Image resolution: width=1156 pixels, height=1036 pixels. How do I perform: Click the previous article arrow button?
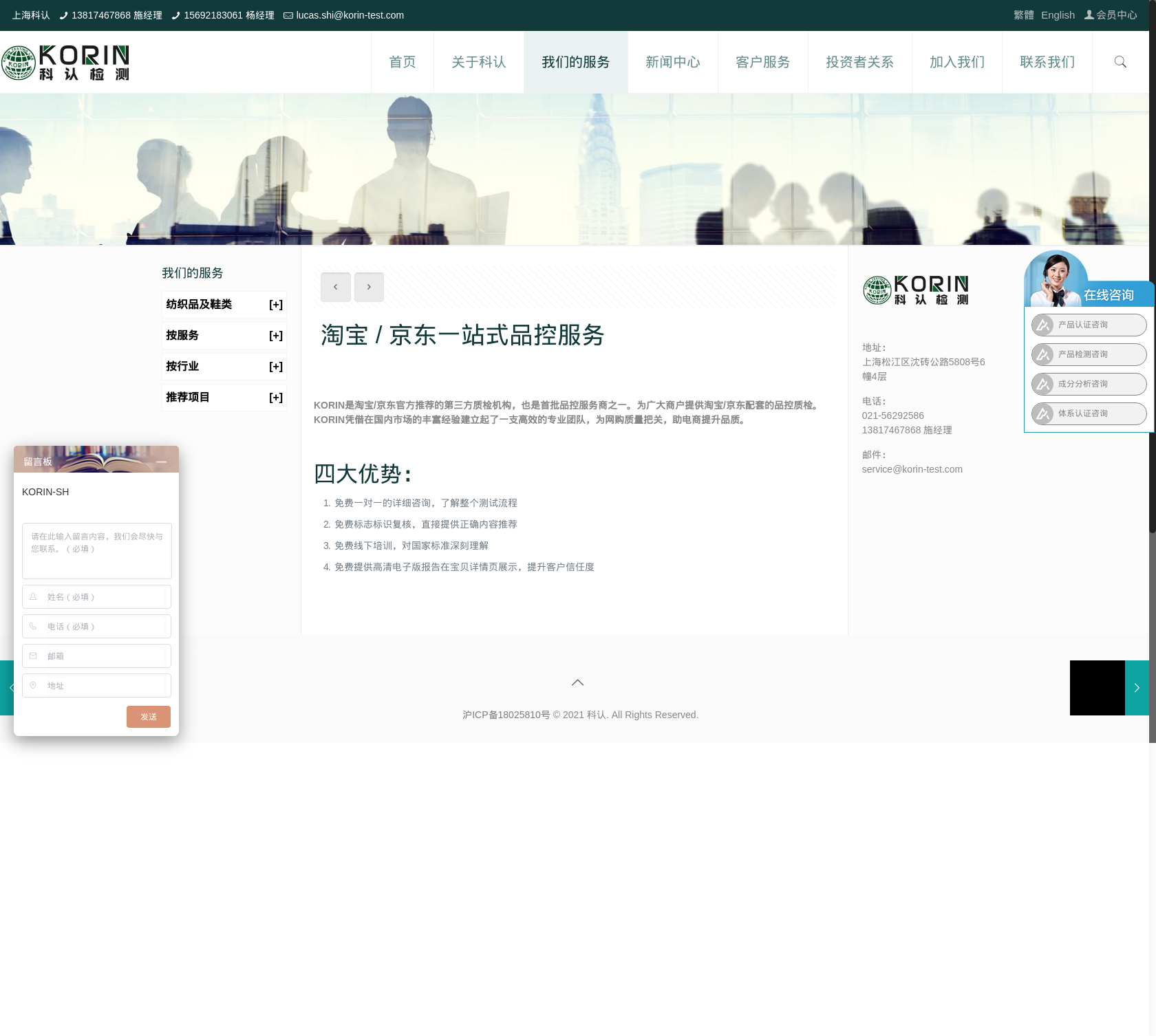point(336,287)
